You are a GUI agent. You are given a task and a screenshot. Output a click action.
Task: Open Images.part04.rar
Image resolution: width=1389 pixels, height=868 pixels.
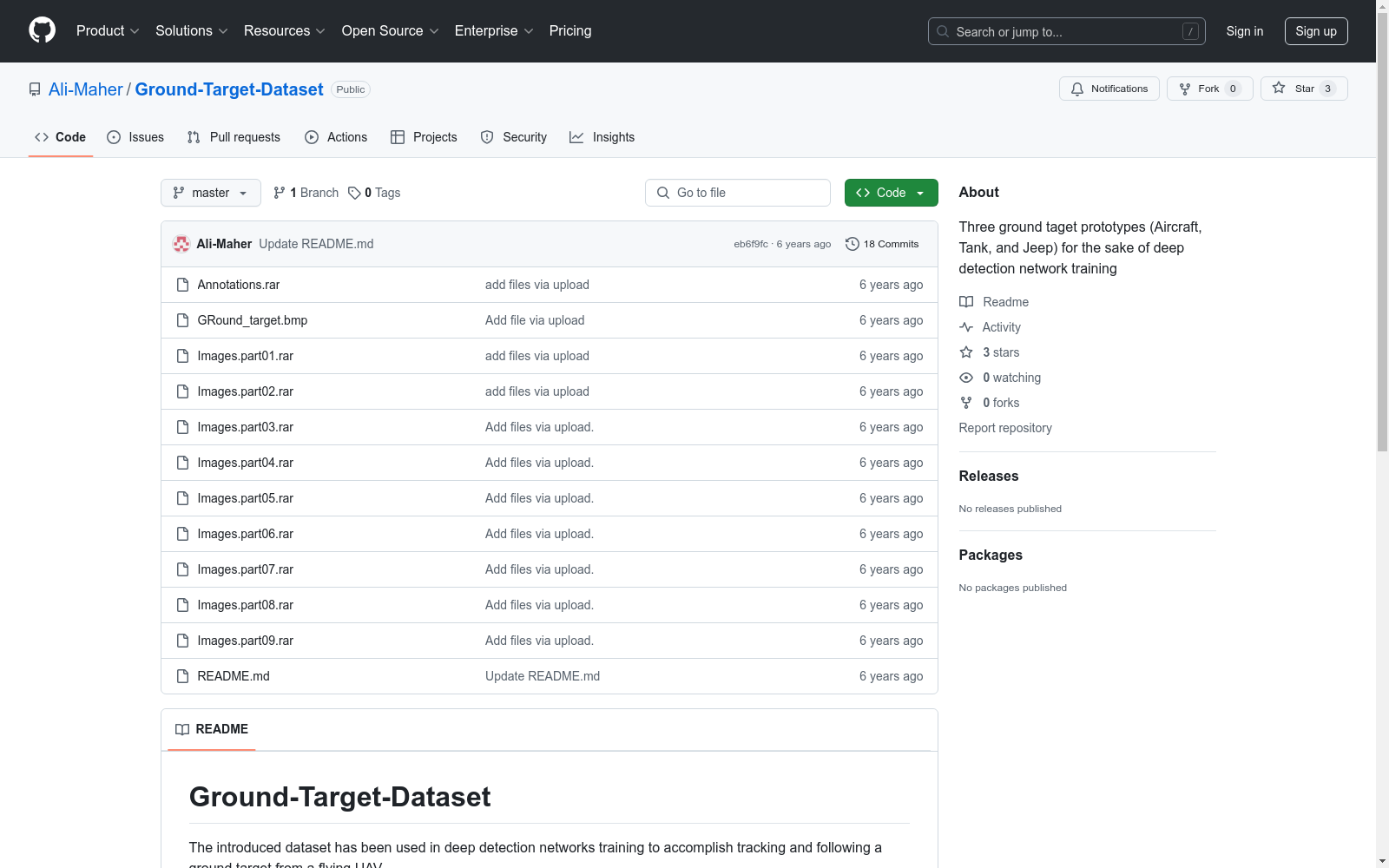[x=246, y=463]
